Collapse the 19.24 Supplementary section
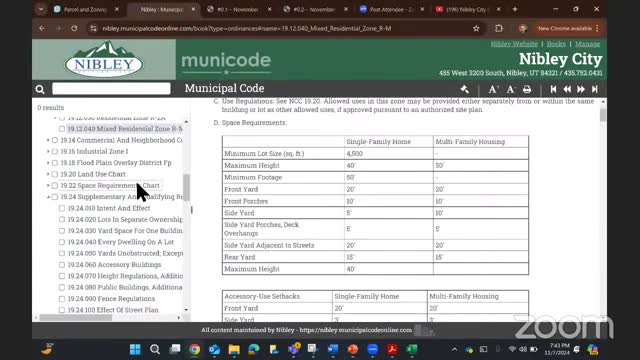Image resolution: width=640 pixels, height=360 pixels. pos(48,197)
